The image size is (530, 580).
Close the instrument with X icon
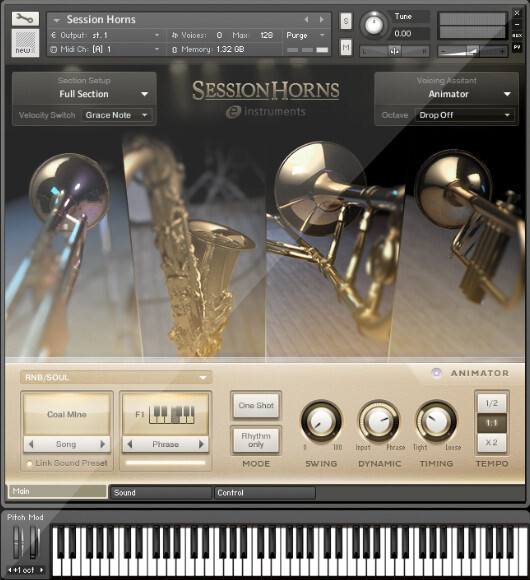517,13
